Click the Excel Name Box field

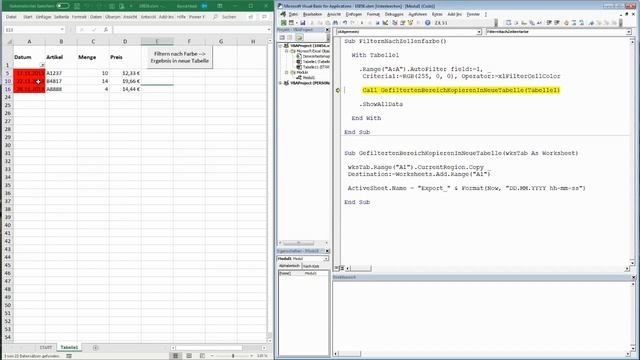pyautogui.click(x=32, y=30)
